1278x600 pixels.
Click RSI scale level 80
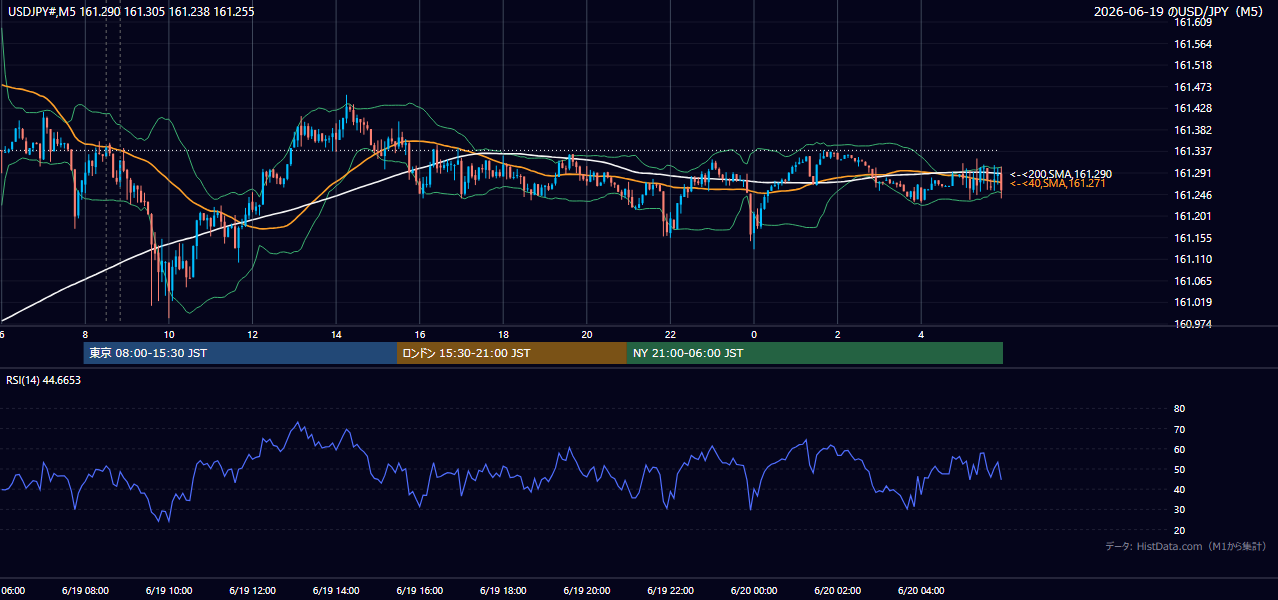click(x=1179, y=409)
